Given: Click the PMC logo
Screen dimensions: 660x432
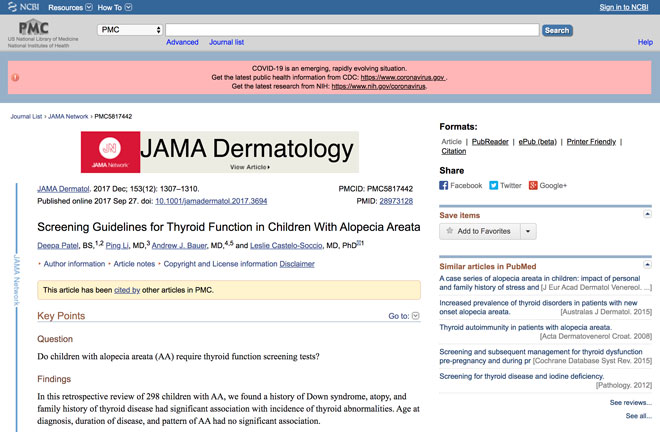Looking at the screenshot, I should (34, 28).
